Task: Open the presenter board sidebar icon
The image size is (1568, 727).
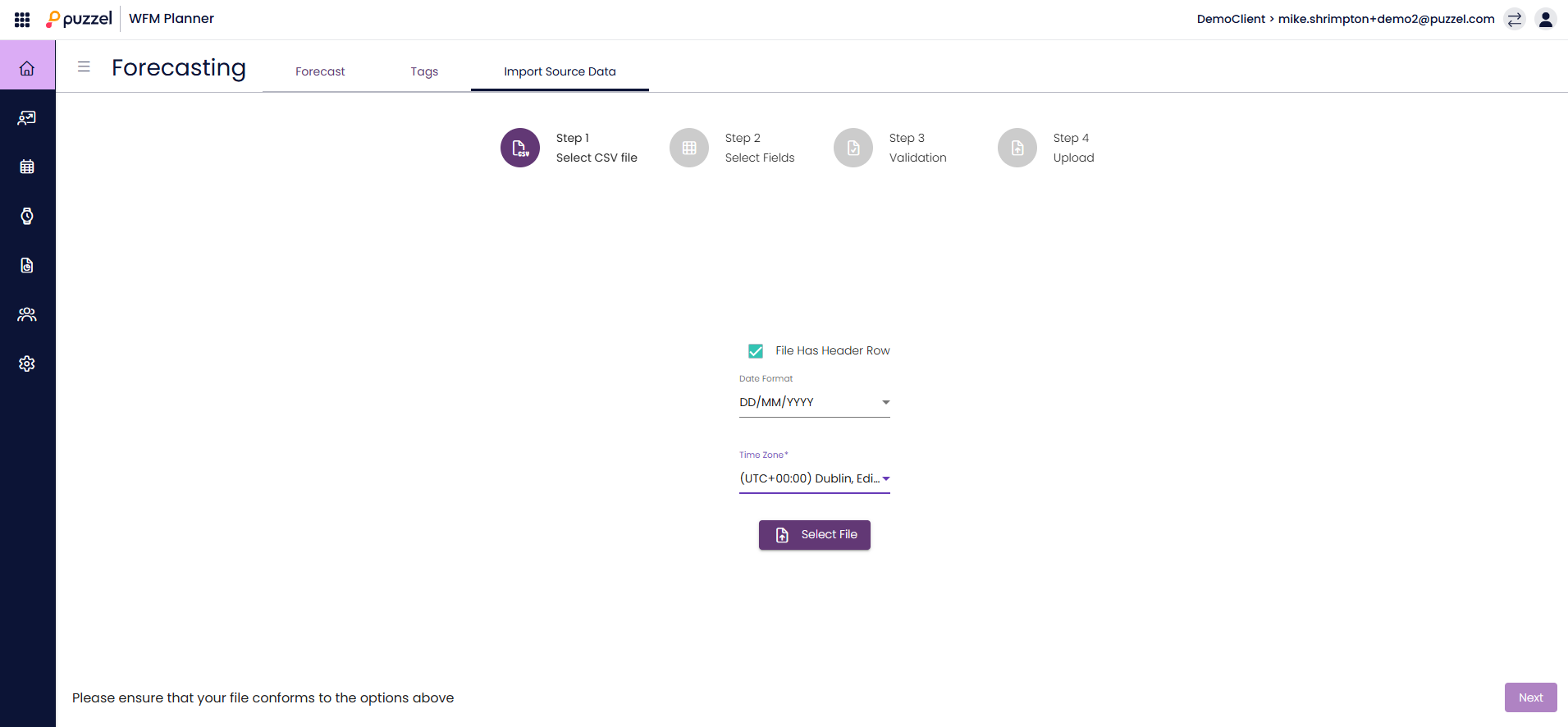Action: pos(27,117)
